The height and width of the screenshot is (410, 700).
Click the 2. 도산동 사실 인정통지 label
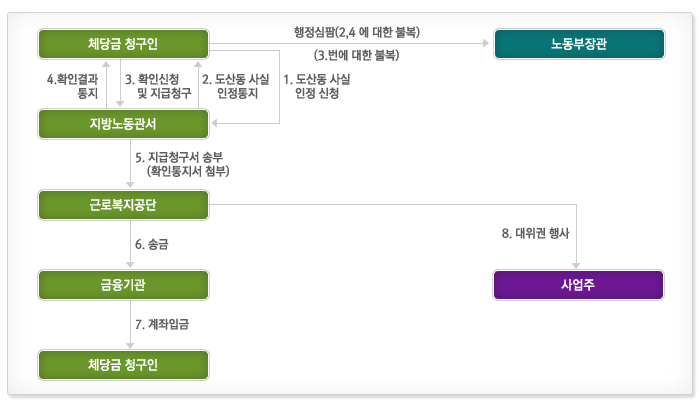click(x=236, y=85)
